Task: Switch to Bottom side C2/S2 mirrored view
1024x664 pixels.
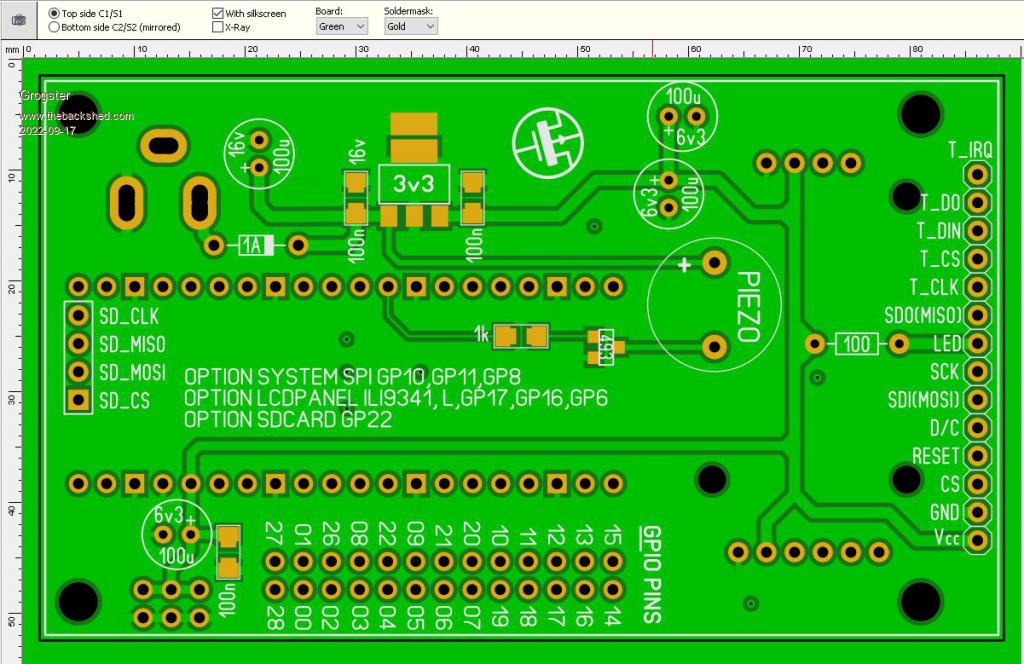Action: pyautogui.click(x=54, y=28)
